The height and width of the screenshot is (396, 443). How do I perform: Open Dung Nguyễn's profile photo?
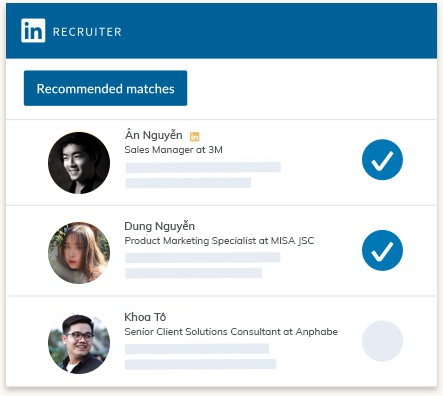79,253
